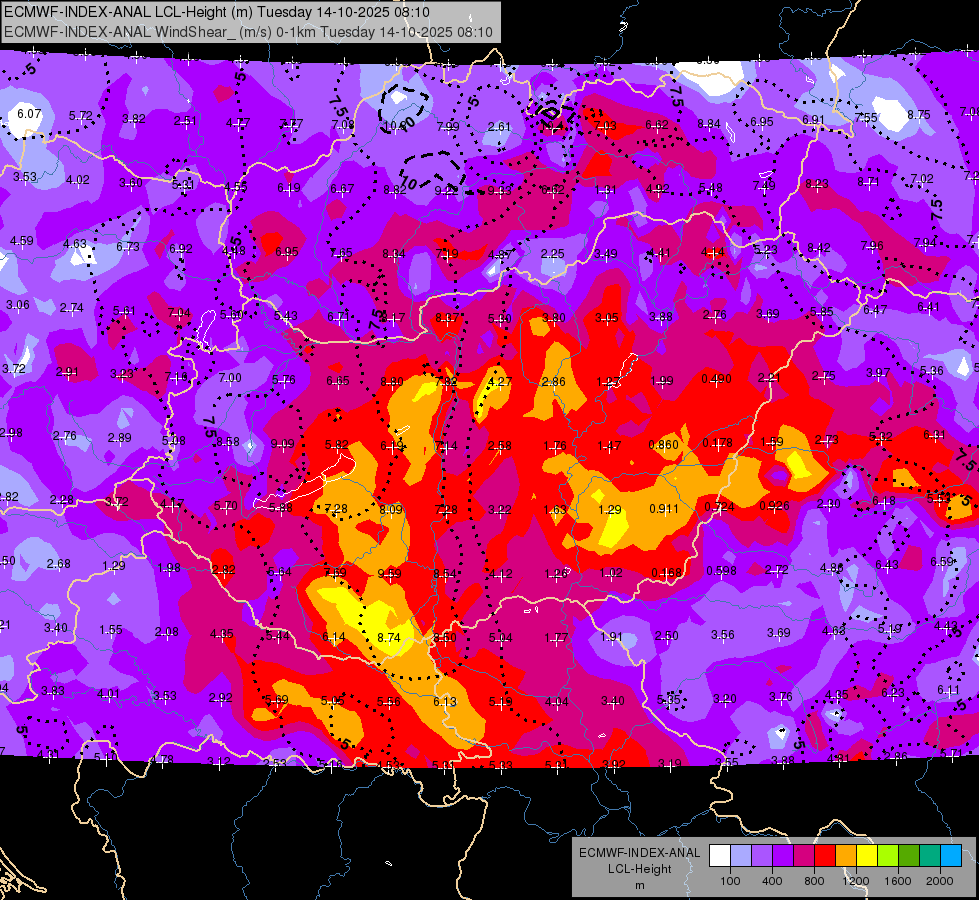The image size is (979, 900).
Task: Click the 6.13 wind shear value
Action: 445,702
